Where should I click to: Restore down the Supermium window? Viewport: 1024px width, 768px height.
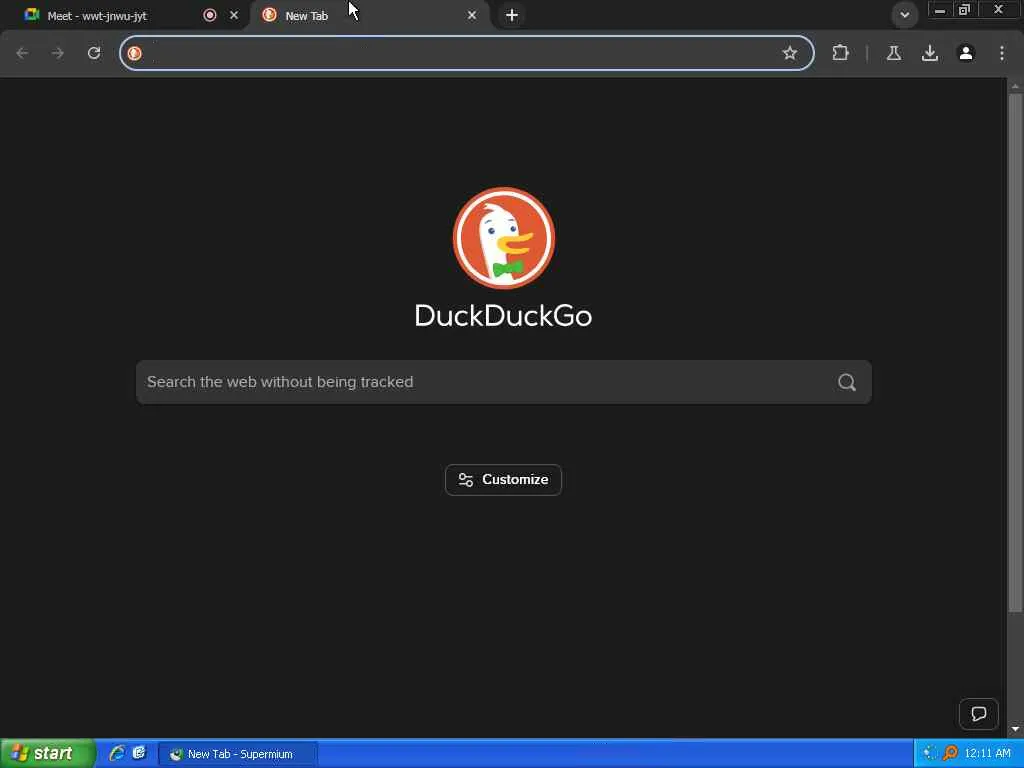(964, 10)
